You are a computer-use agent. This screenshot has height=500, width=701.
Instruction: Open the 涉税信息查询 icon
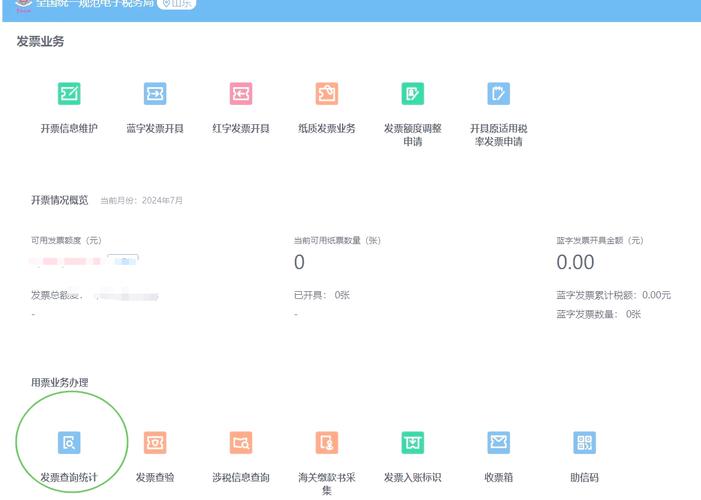click(241, 442)
